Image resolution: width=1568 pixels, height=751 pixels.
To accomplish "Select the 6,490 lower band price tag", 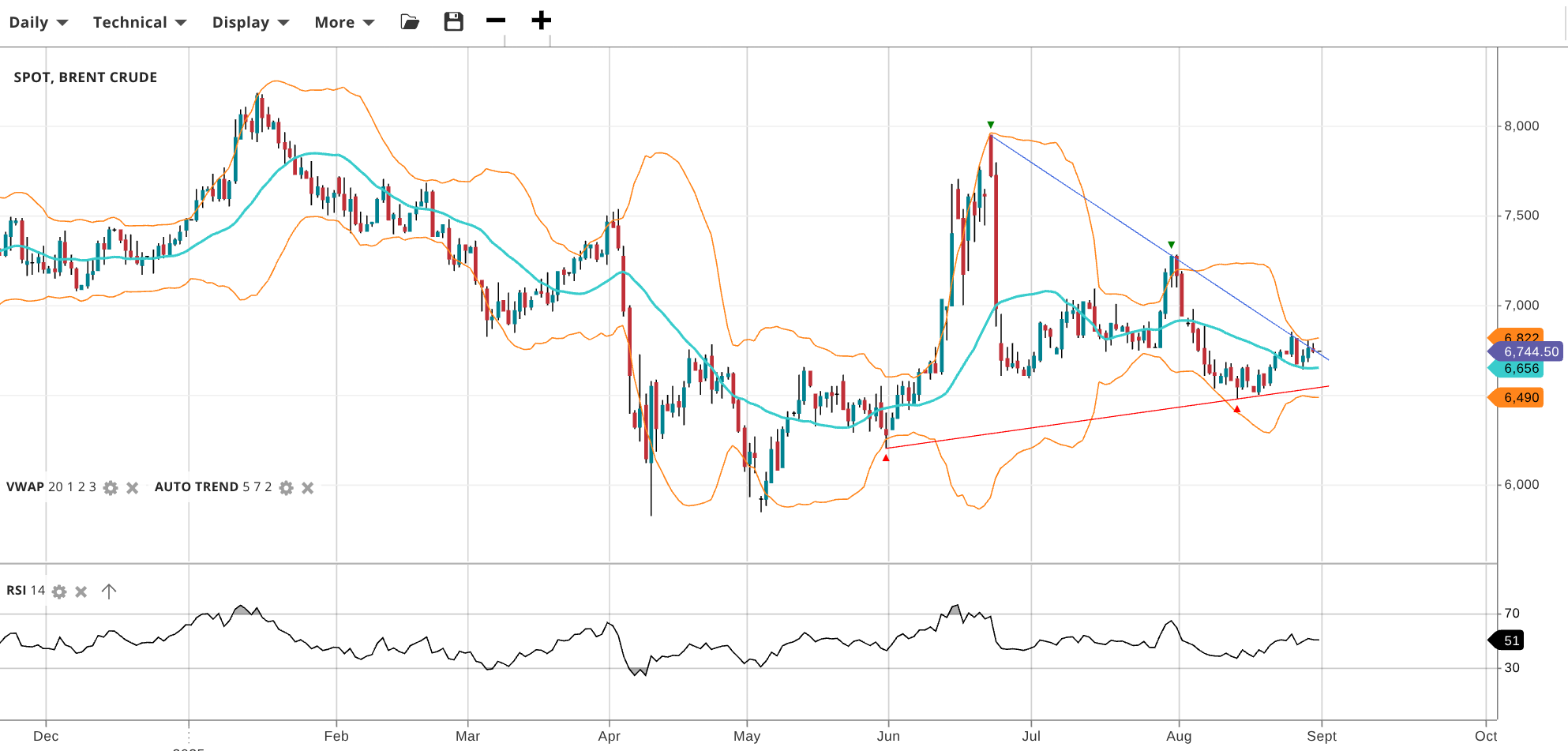I will click(x=1520, y=398).
